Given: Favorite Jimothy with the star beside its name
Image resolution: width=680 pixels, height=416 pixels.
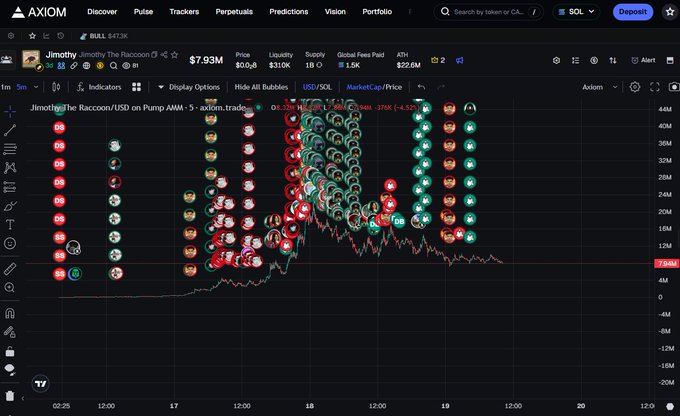Looking at the screenshot, I should (174, 55).
